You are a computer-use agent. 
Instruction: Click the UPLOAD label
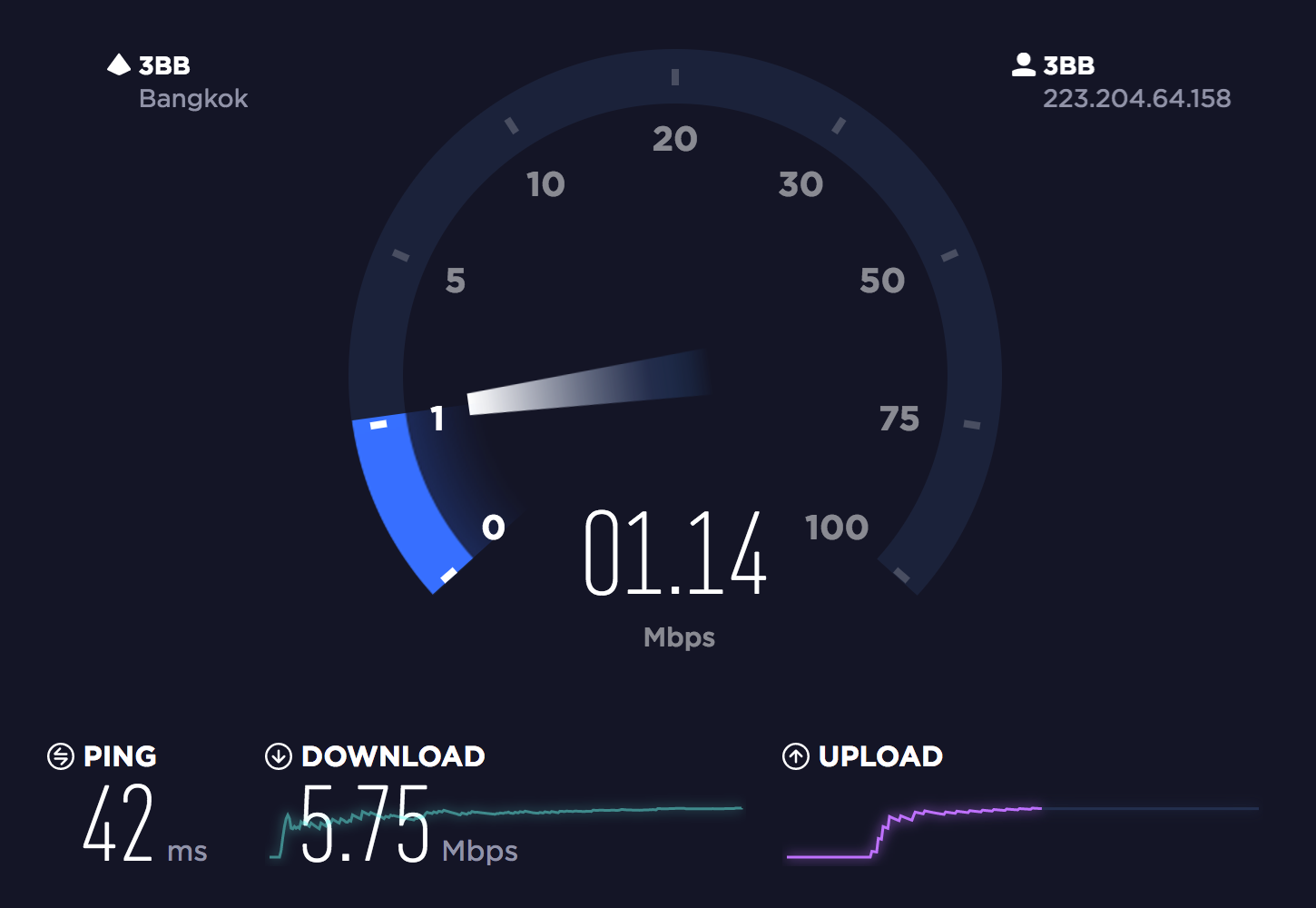[880, 756]
